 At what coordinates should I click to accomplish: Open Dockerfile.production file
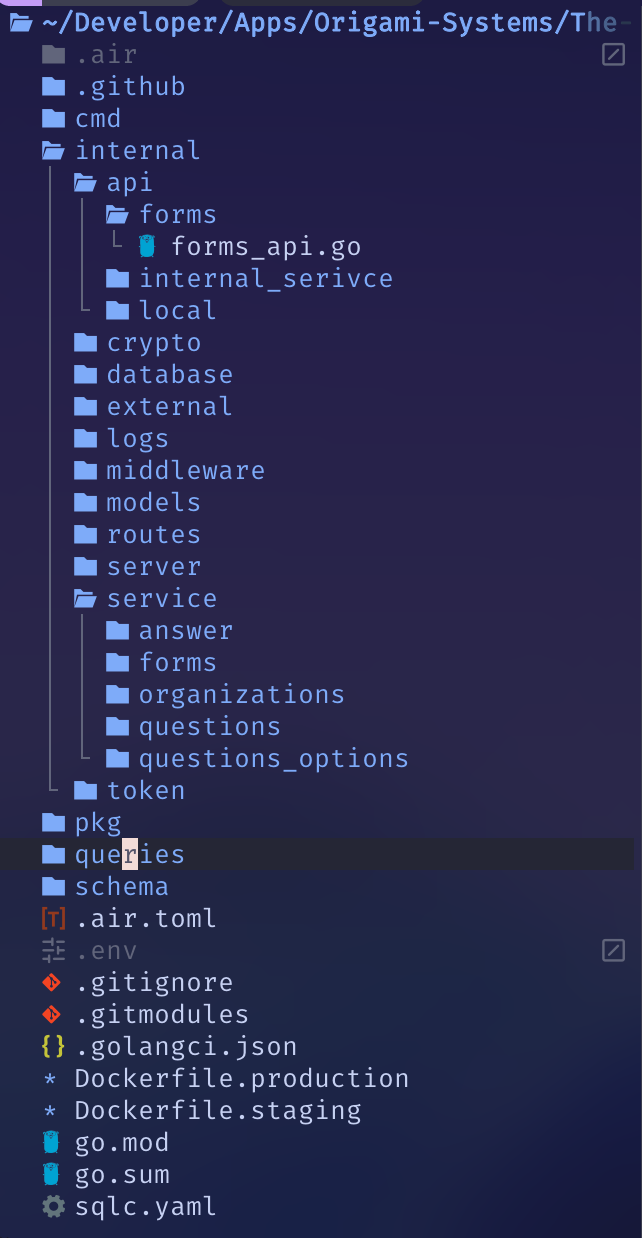coord(241,1078)
